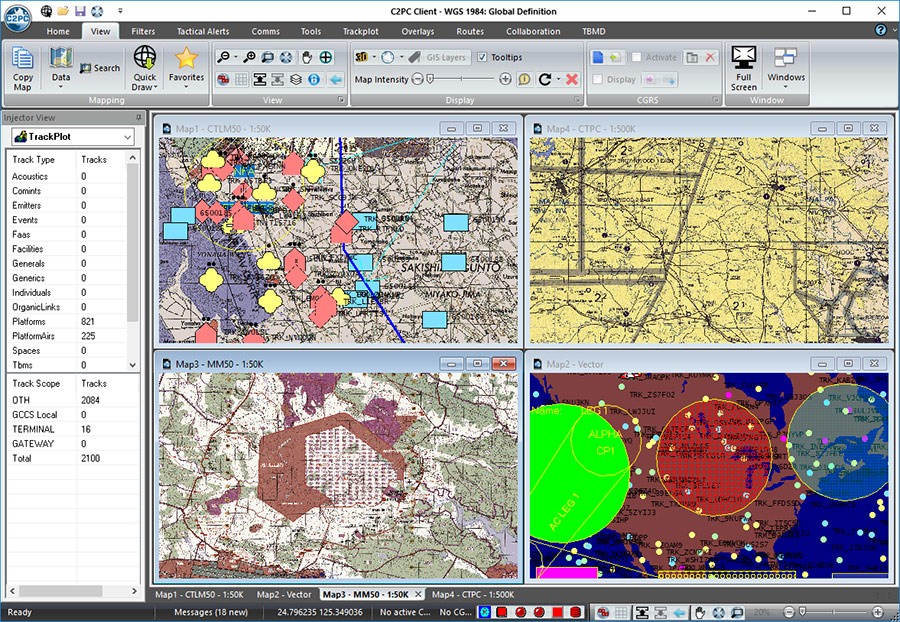Image resolution: width=900 pixels, height=622 pixels.
Task: Adjust the Map Intensity slider
Action: click(x=430, y=79)
